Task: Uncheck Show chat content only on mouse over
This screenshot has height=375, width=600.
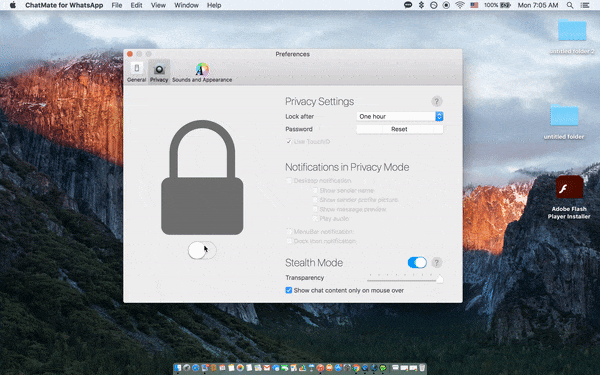Action: click(x=289, y=290)
